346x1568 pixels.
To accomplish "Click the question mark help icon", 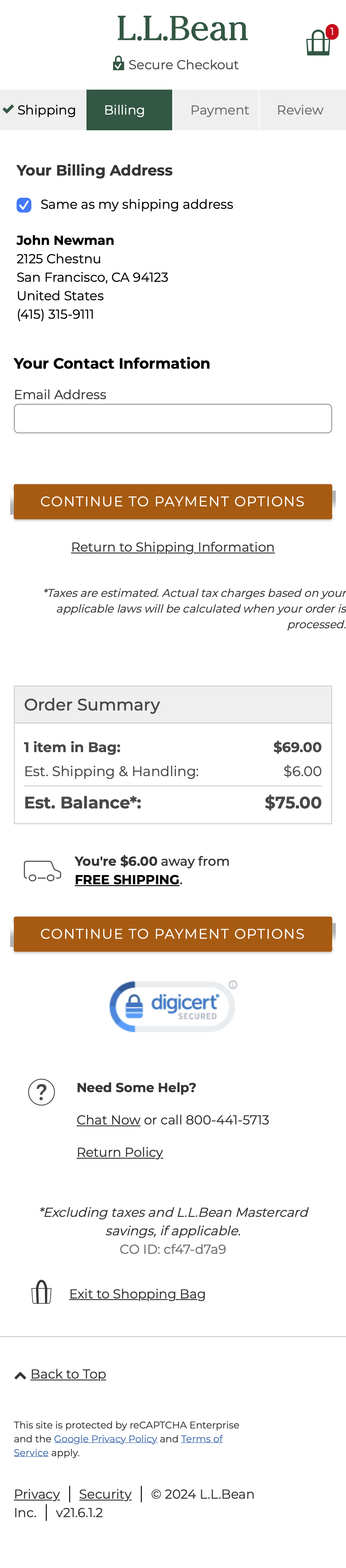I will (41, 1092).
